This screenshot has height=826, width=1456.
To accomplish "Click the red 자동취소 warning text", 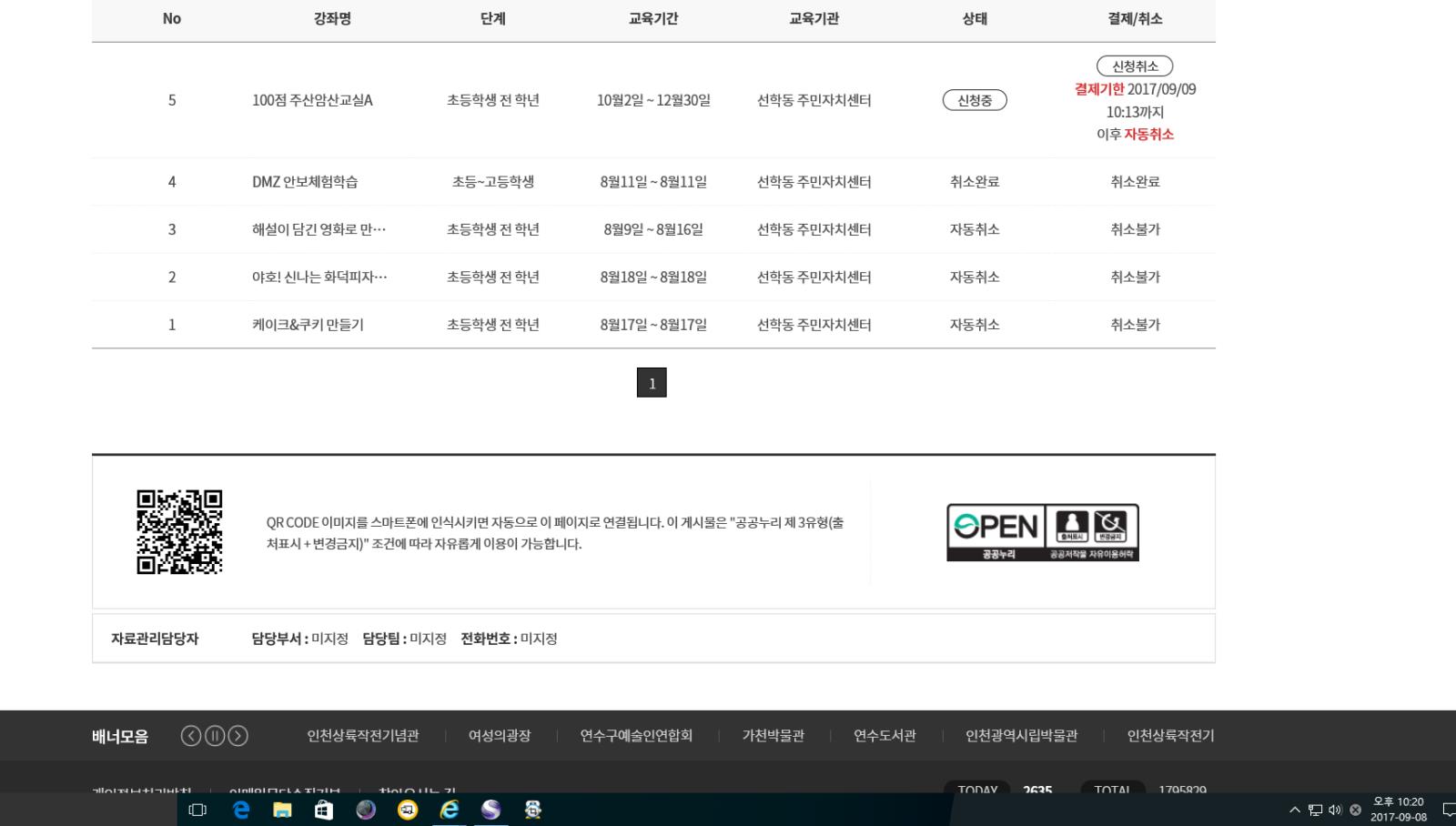I will 1148,134.
